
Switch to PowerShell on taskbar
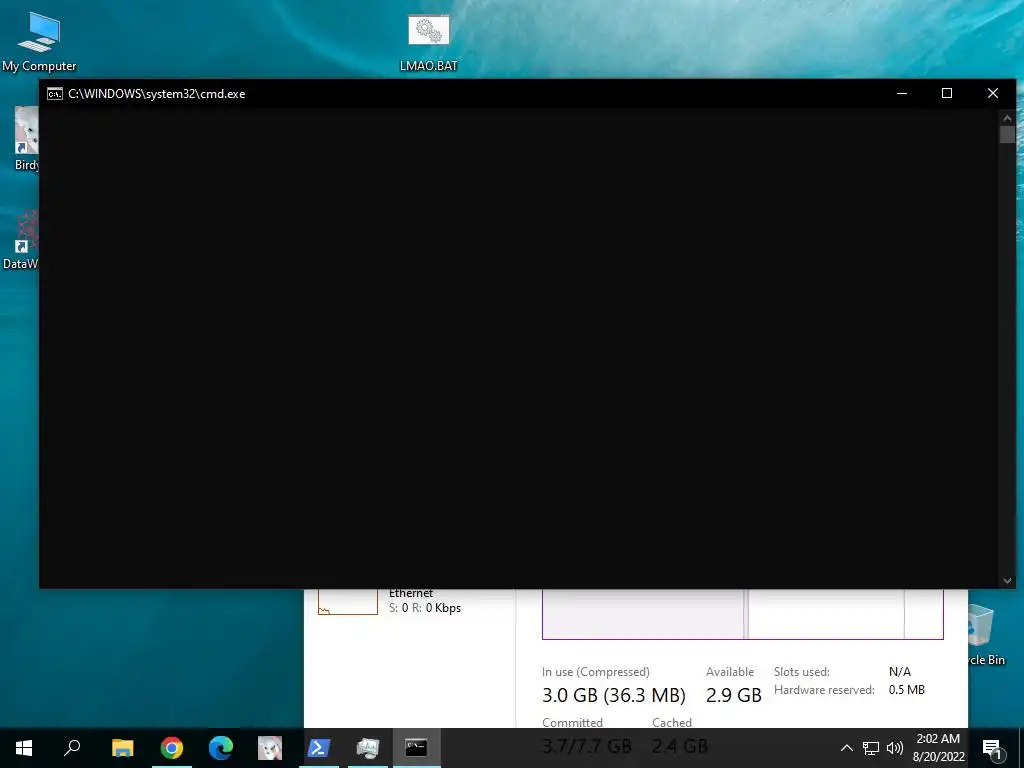pos(319,748)
